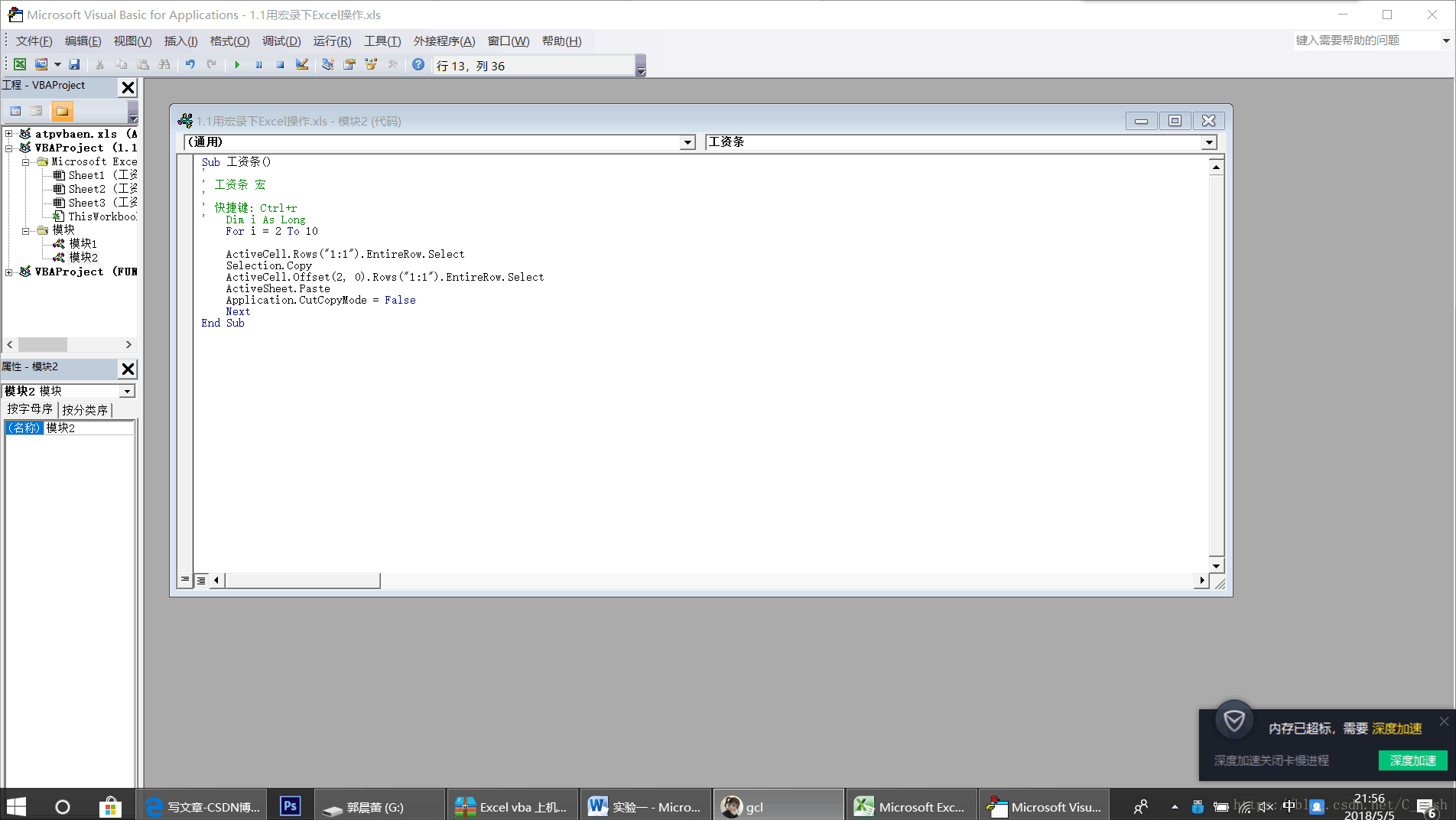Reset execution with the stop square icon
1456x820 pixels.
click(280, 65)
